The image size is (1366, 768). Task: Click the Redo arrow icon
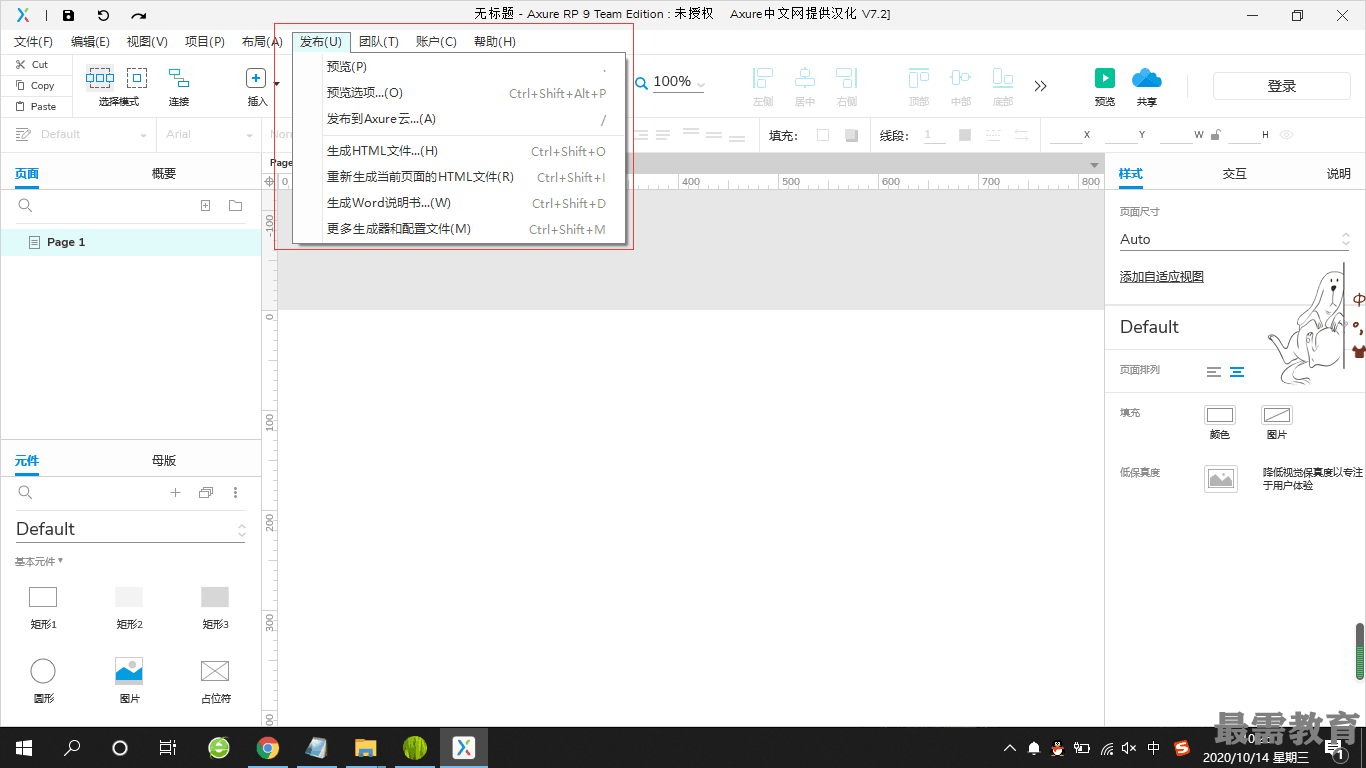[x=138, y=15]
